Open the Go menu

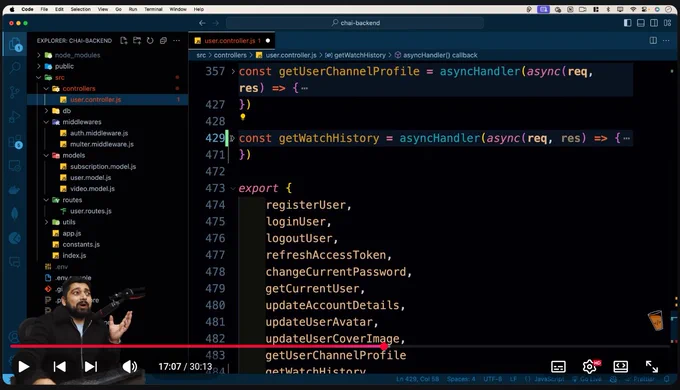click(118, 9)
